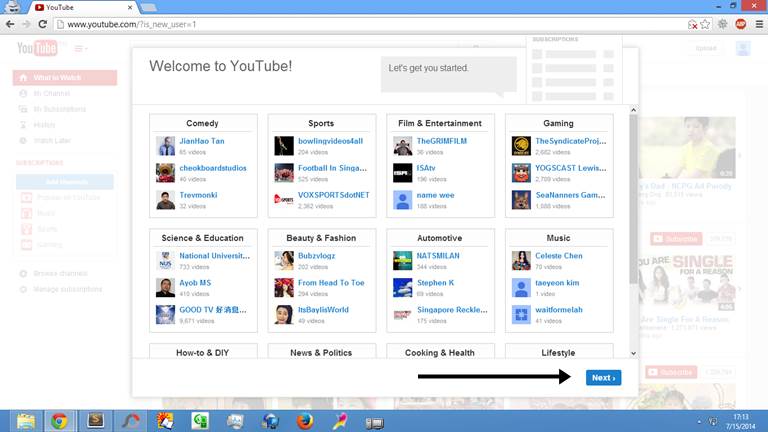768x432 pixels.
Task: Click the address bar URL field
Action: 372,24
